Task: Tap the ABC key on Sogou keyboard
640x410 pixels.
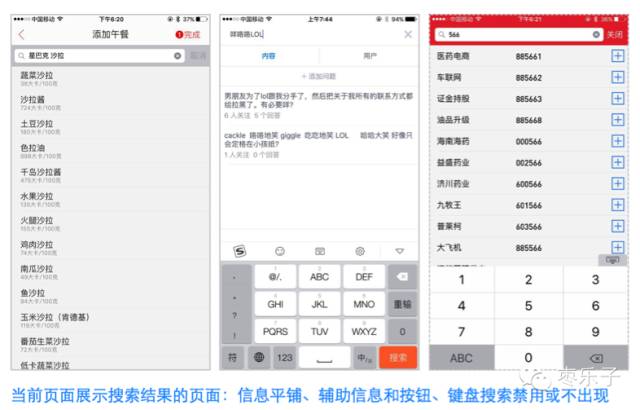Action: (x=320, y=277)
